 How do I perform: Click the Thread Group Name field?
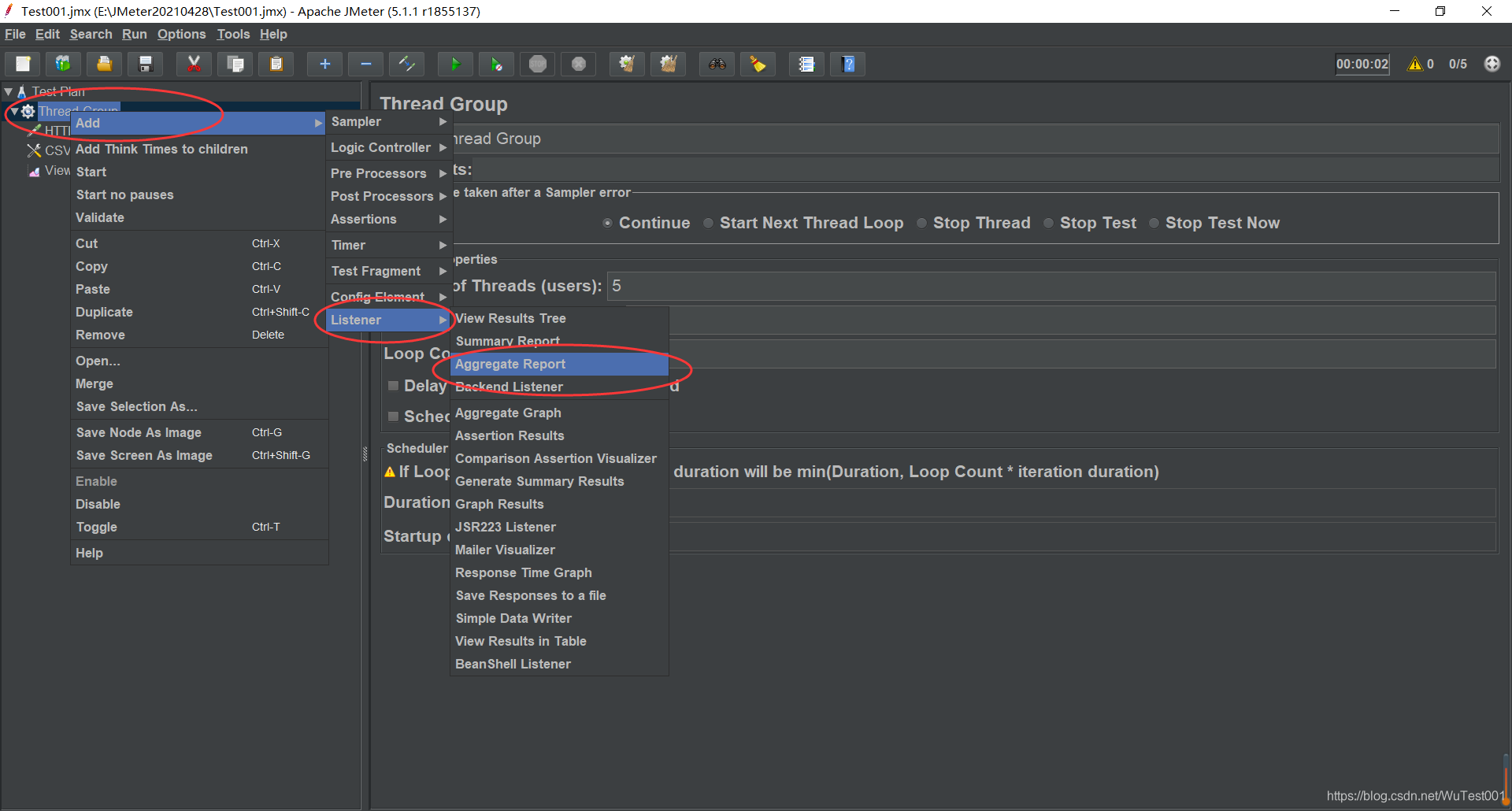coord(975,139)
